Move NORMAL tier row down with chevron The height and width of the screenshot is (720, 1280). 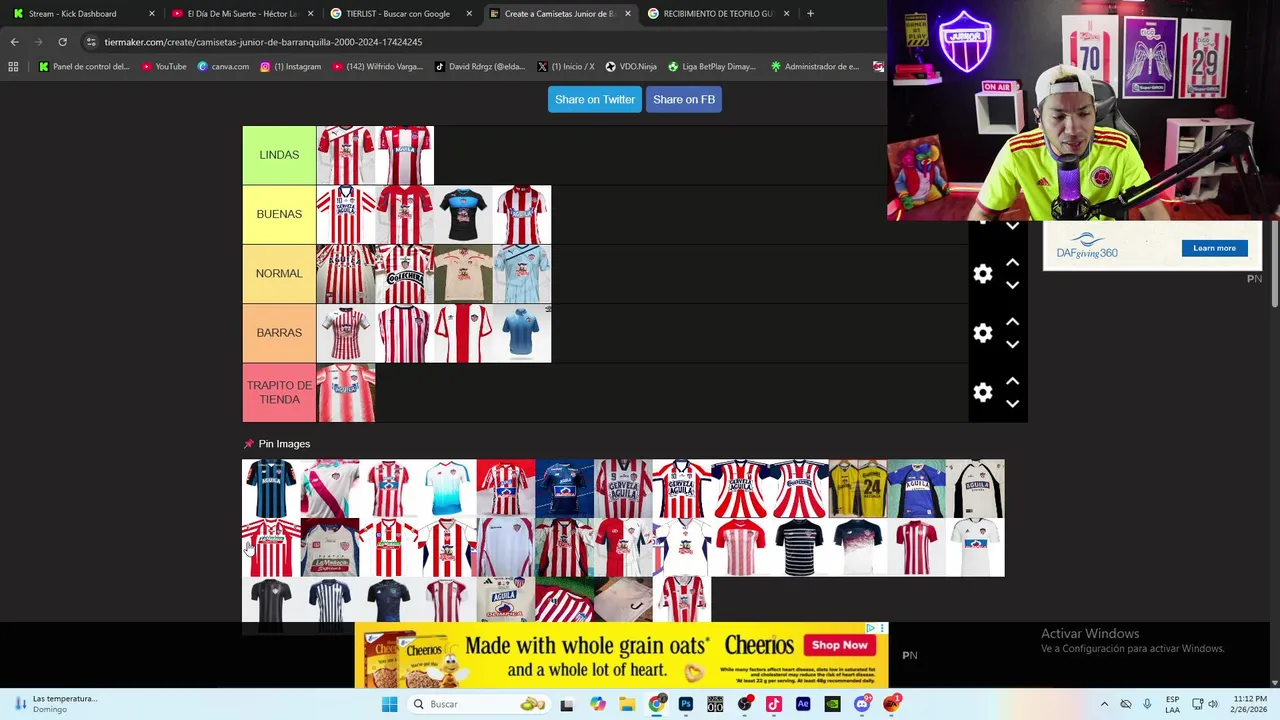coord(1012,285)
